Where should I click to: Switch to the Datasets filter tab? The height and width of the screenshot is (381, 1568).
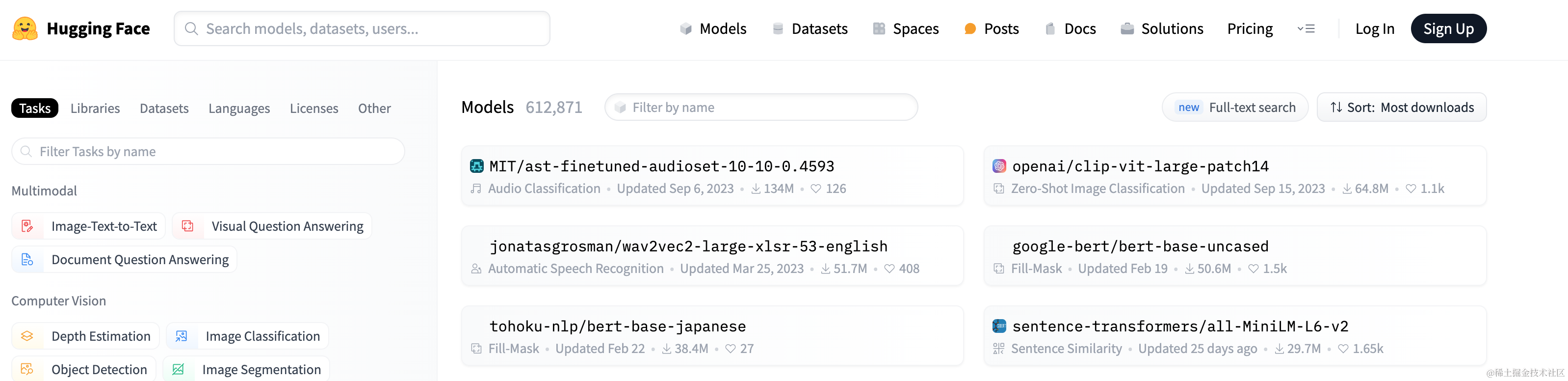164,108
